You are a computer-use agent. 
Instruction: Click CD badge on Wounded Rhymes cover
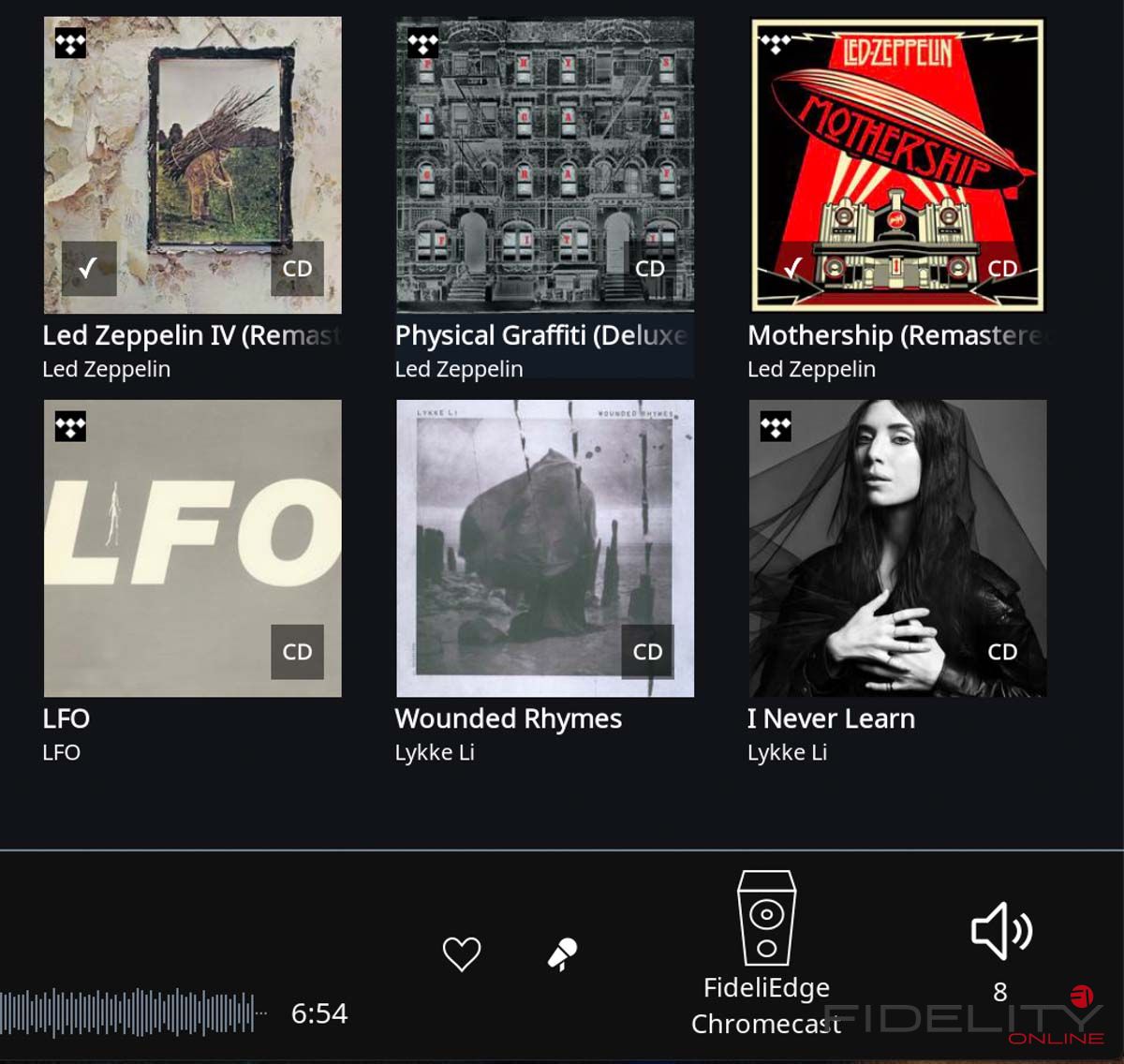pos(647,651)
